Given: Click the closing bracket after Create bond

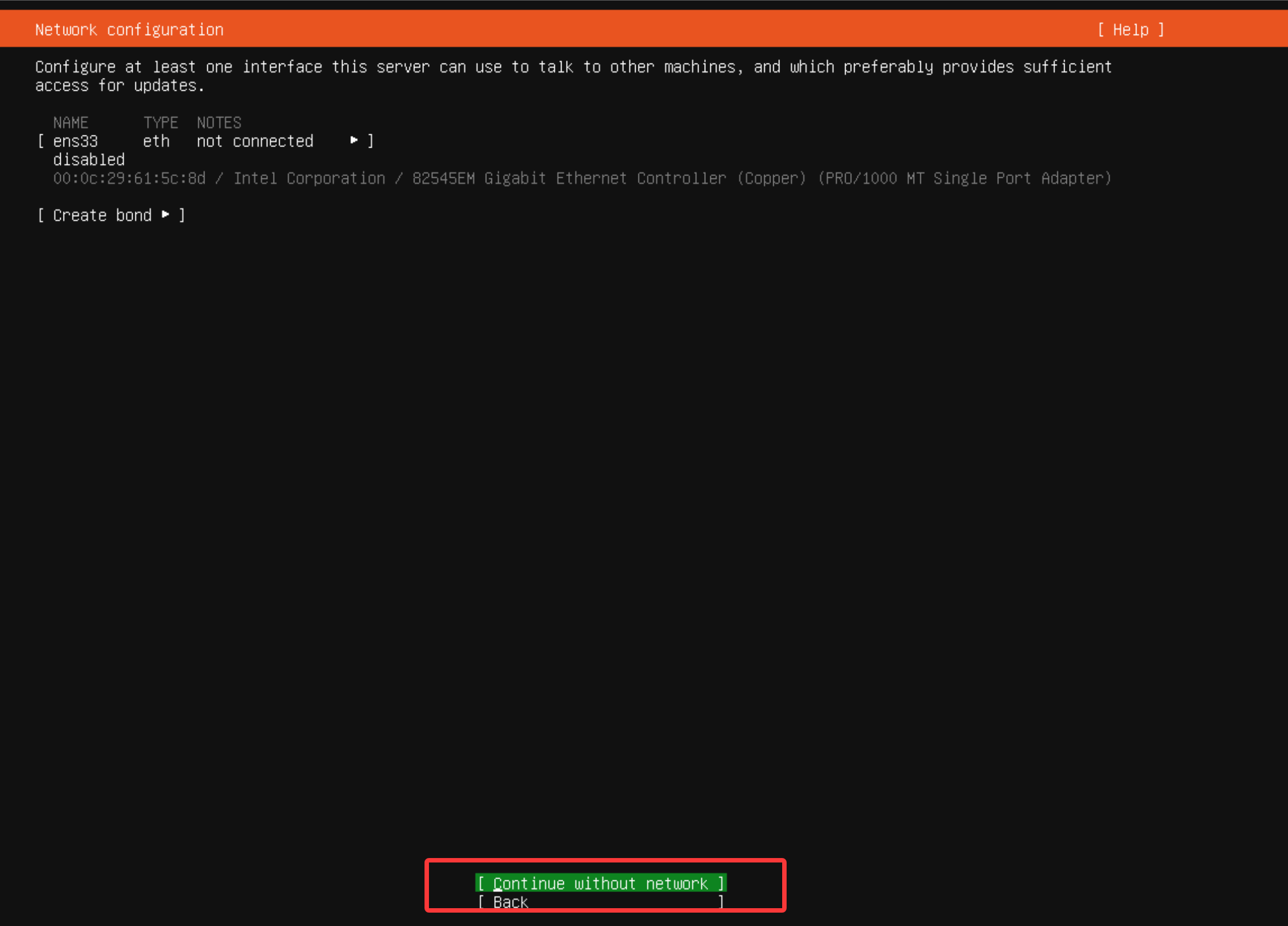Looking at the screenshot, I should [182, 215].
